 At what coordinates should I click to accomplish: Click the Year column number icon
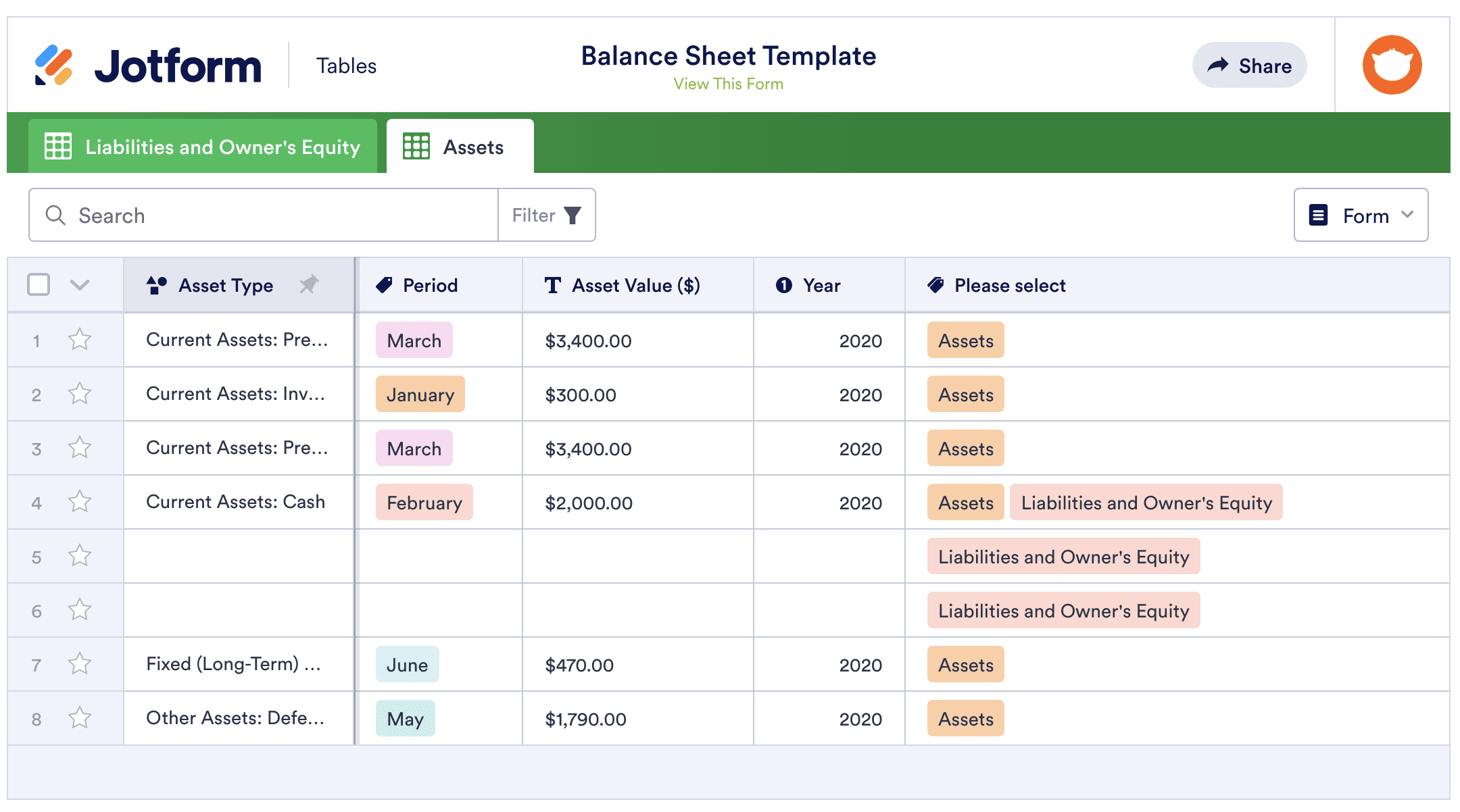784,285
